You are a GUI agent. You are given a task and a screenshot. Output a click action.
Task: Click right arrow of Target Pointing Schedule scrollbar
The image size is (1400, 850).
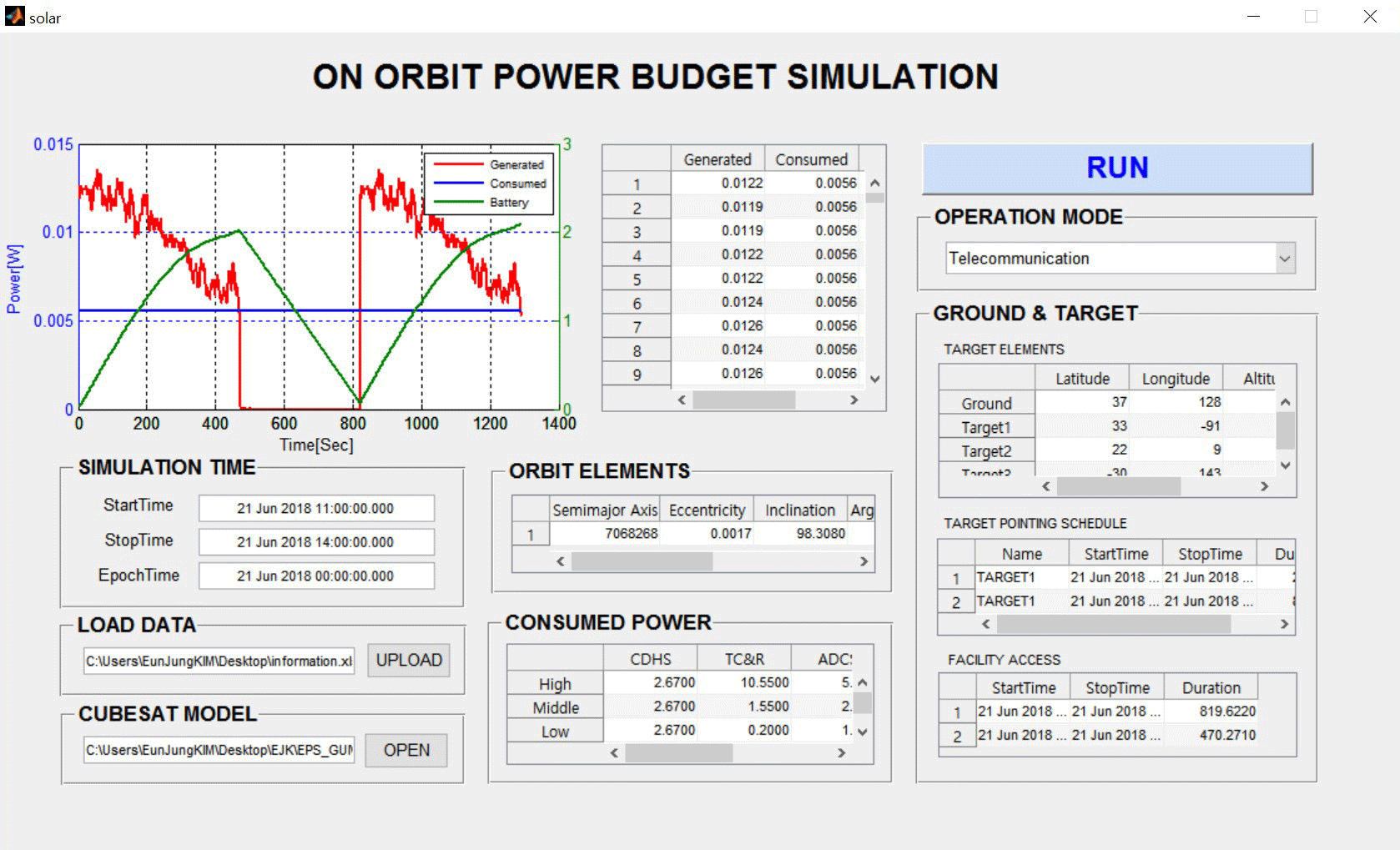click(1285, 624)
